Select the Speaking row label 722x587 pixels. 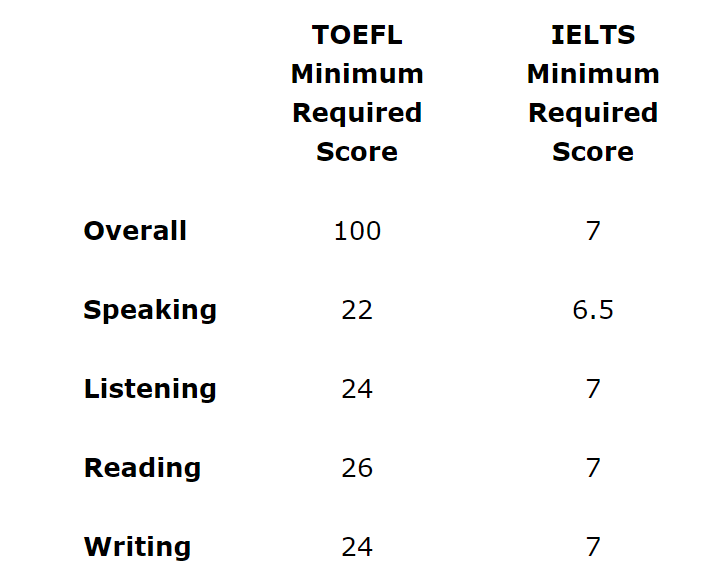150,310
